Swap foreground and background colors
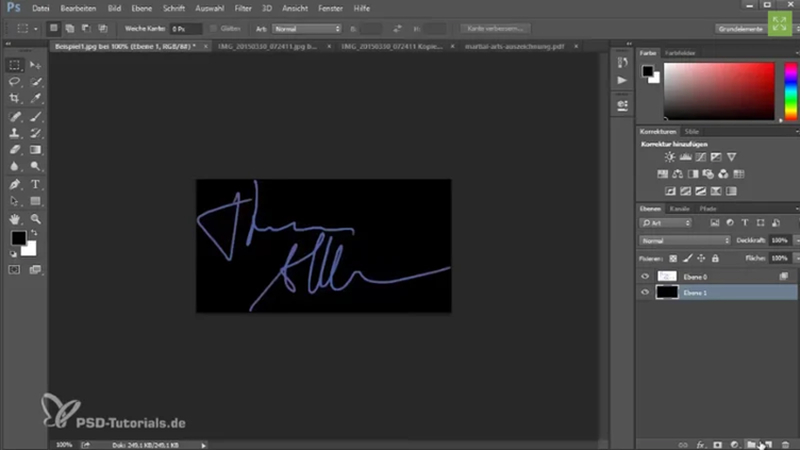 pyautogui.click(x=34, y=233)
